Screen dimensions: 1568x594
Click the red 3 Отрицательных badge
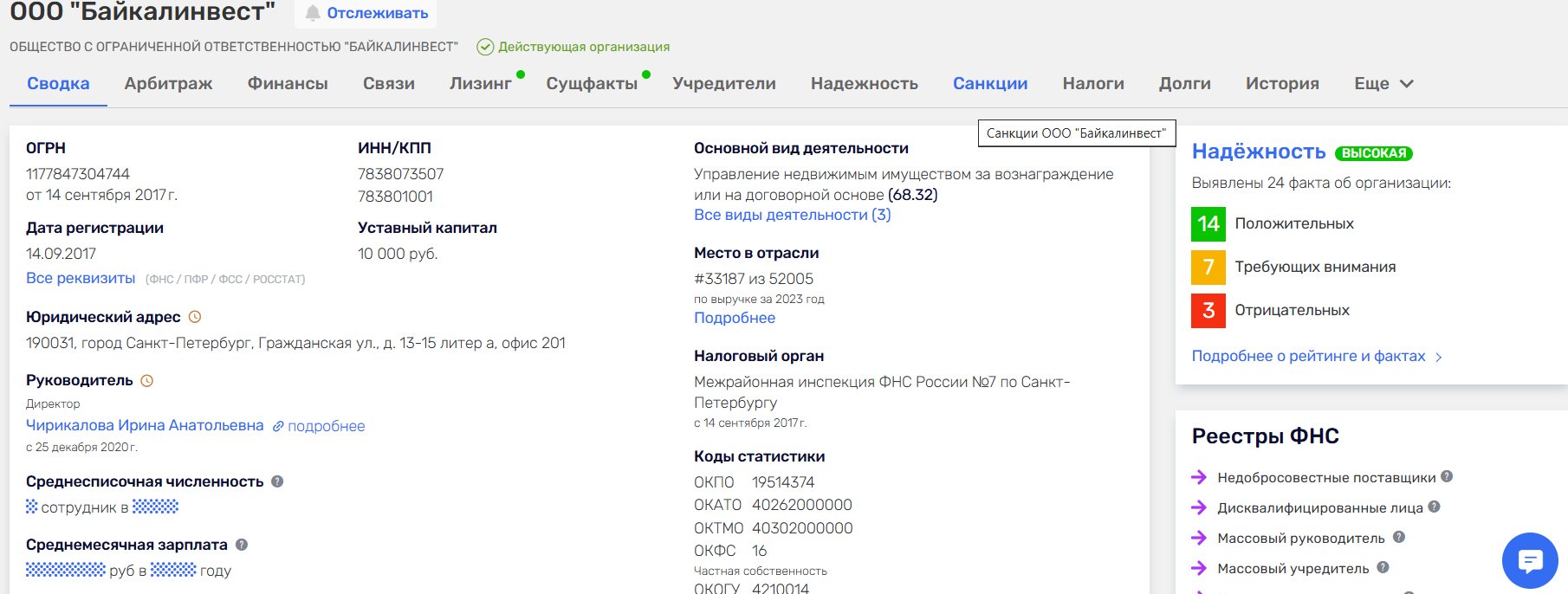click(x=1208, y=311)
